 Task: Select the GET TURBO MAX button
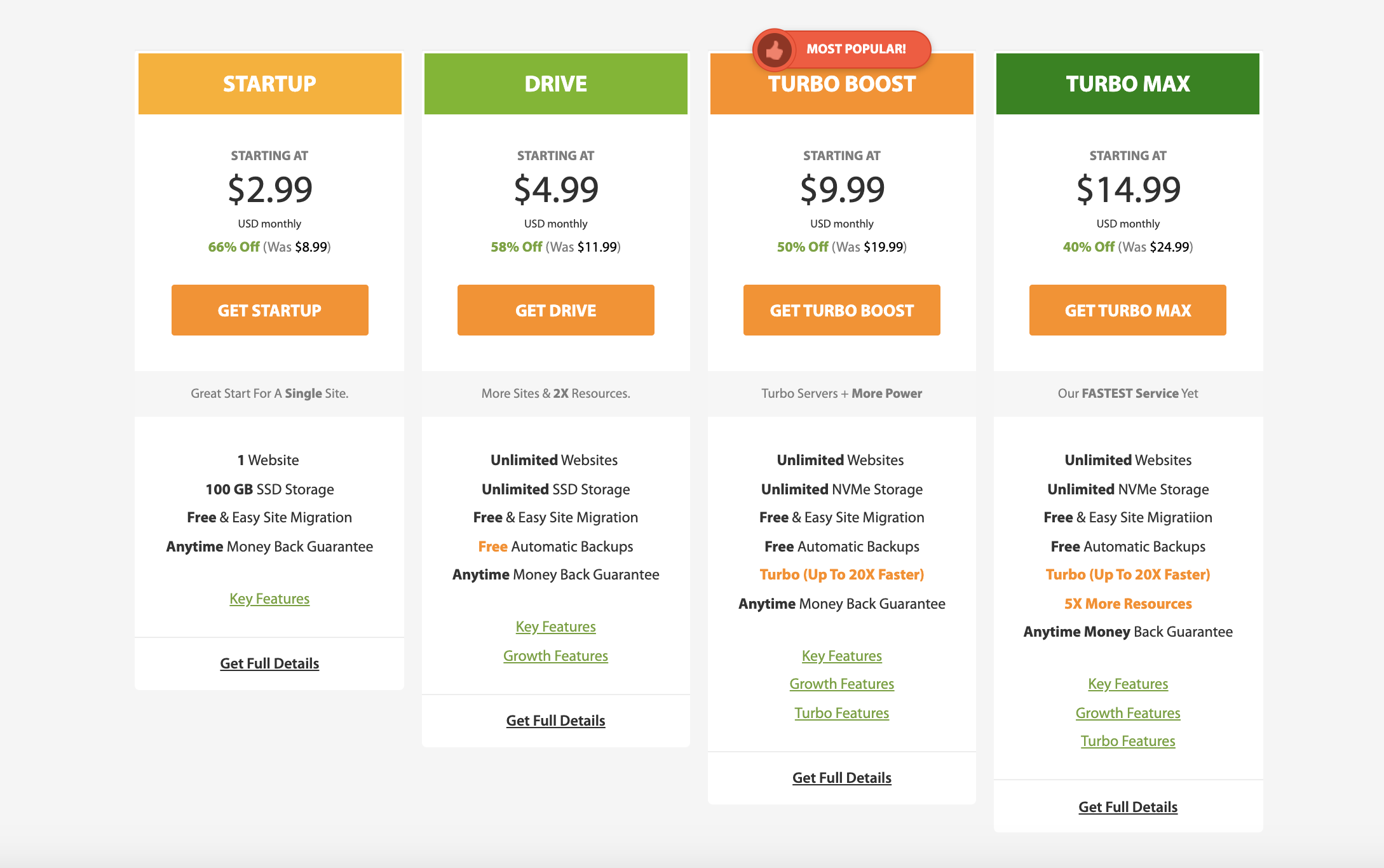(x=1127, y=310)
